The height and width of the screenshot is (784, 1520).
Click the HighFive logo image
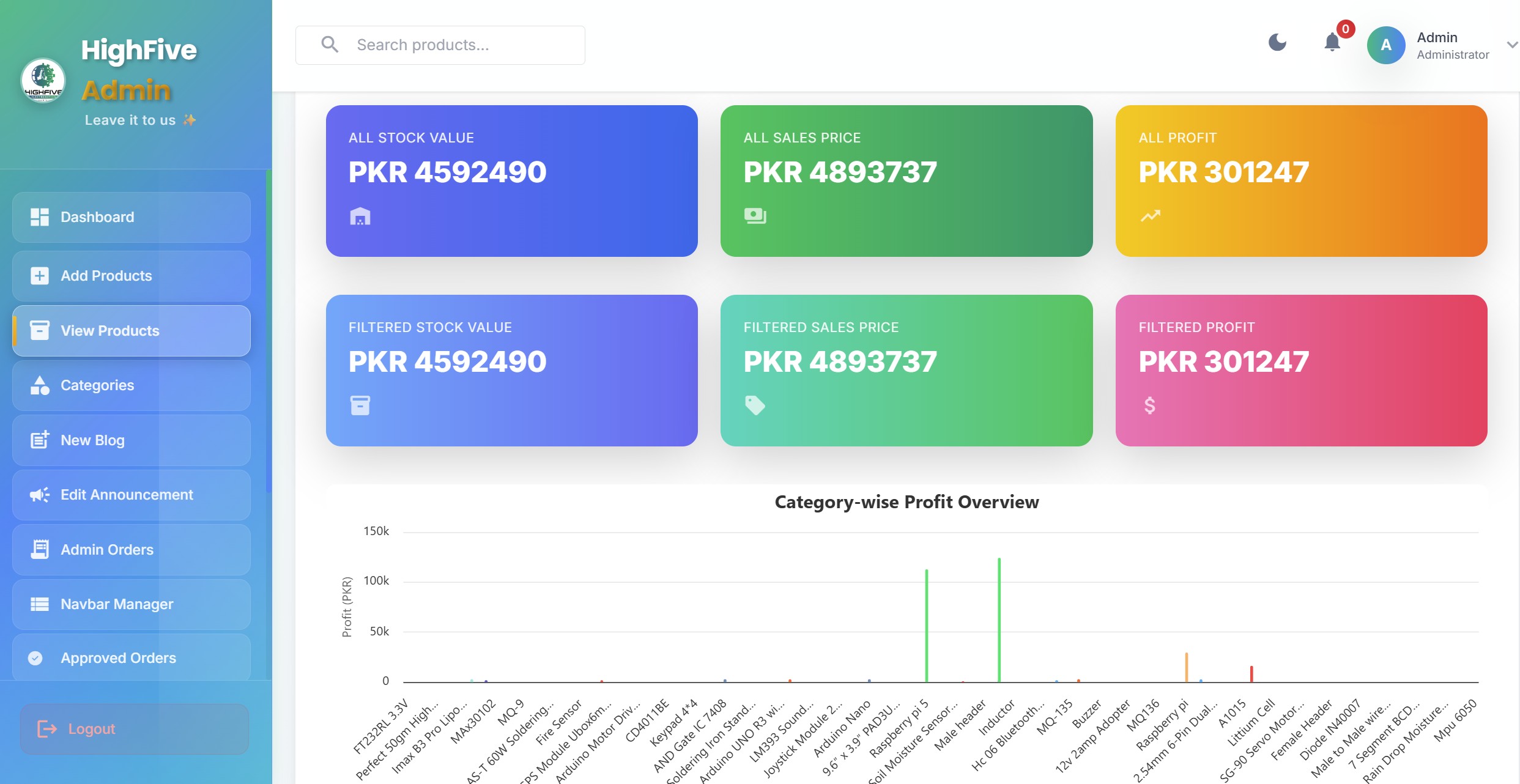point(43,81)
